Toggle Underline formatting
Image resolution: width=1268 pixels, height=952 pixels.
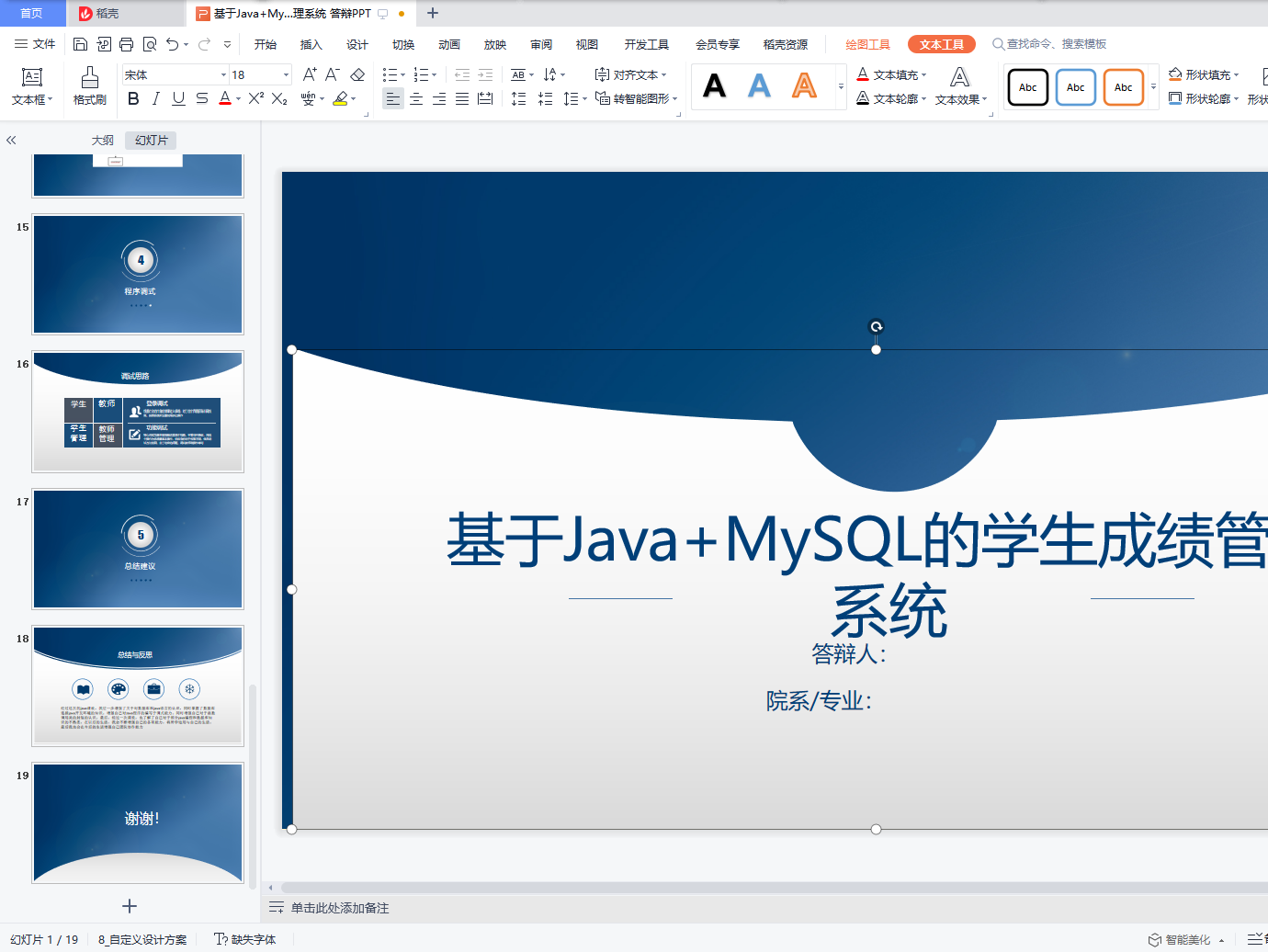pos(178,98)
